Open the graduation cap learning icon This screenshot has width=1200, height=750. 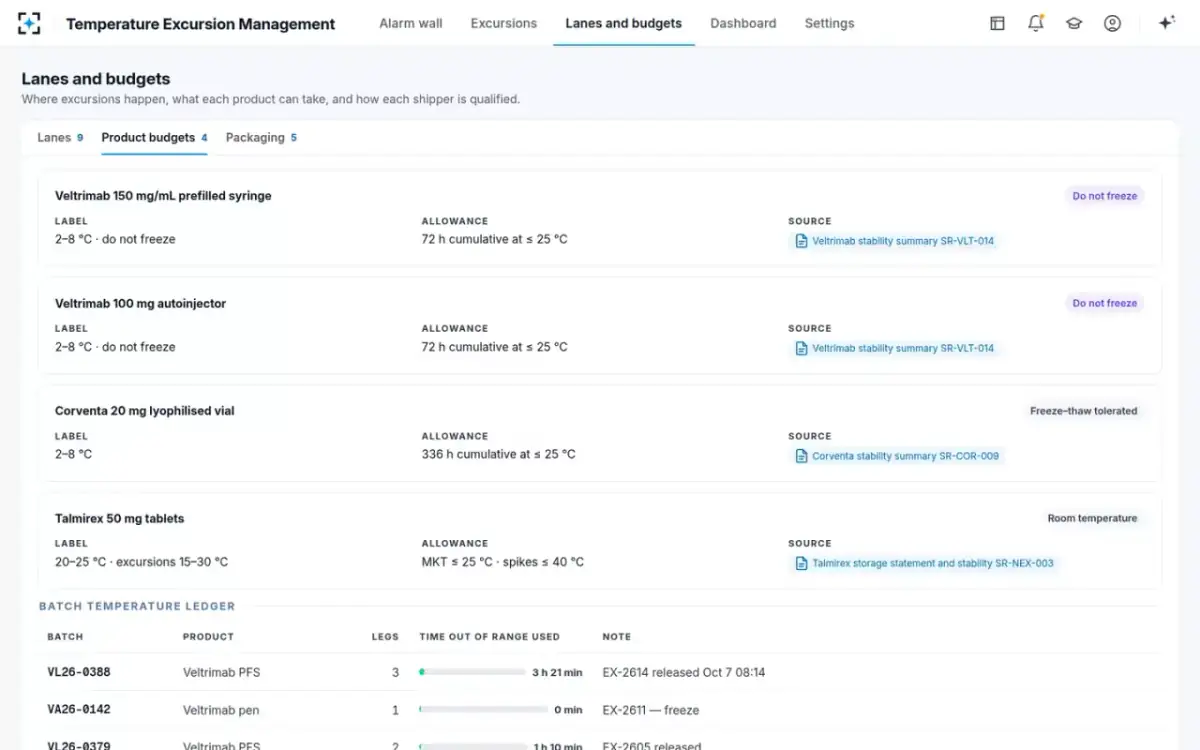[1074, 23]
